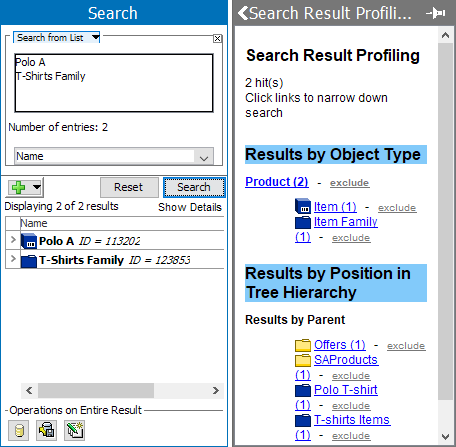Open the Name attribute combo box
This screenshot has width=456, height=447.
[114, 156]
